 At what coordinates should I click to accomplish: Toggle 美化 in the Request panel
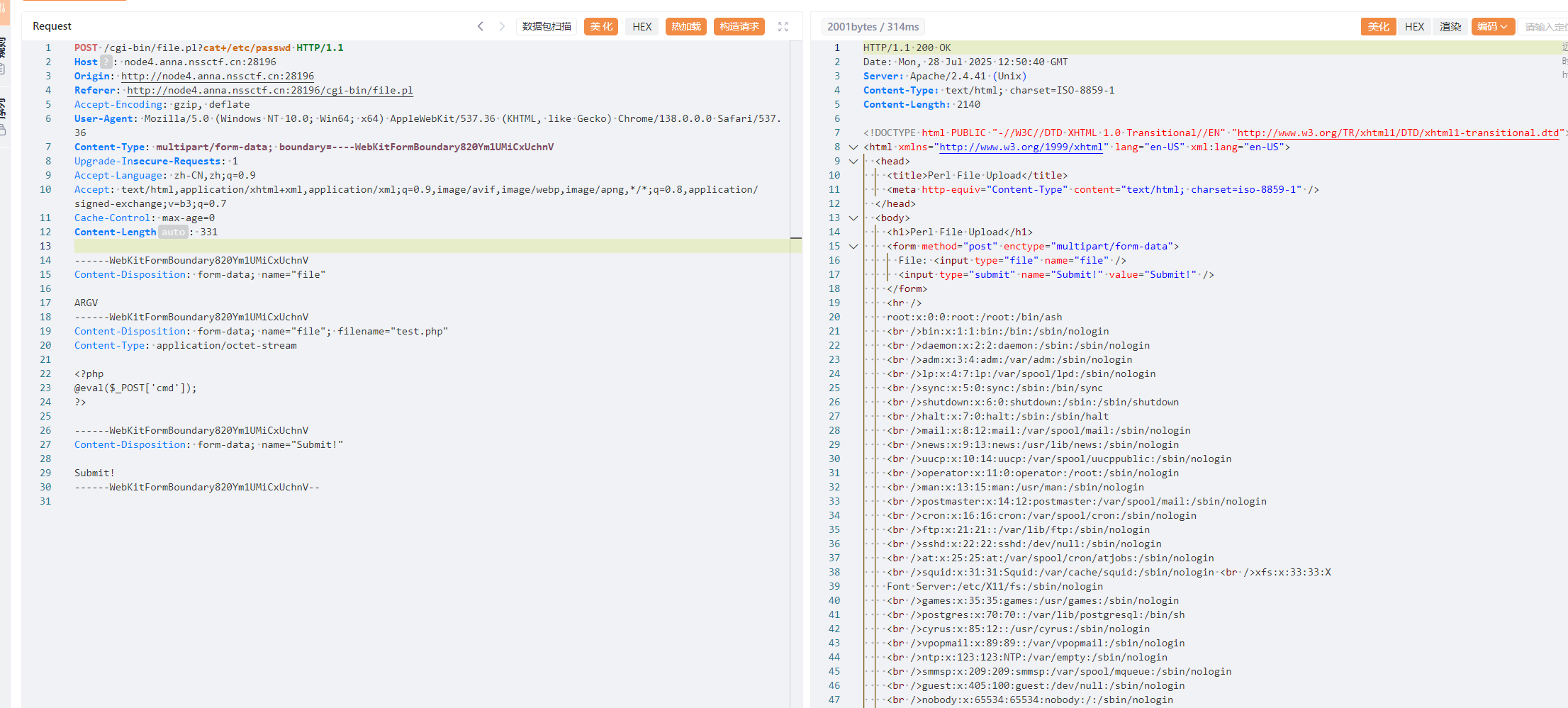tap(601, 26)
